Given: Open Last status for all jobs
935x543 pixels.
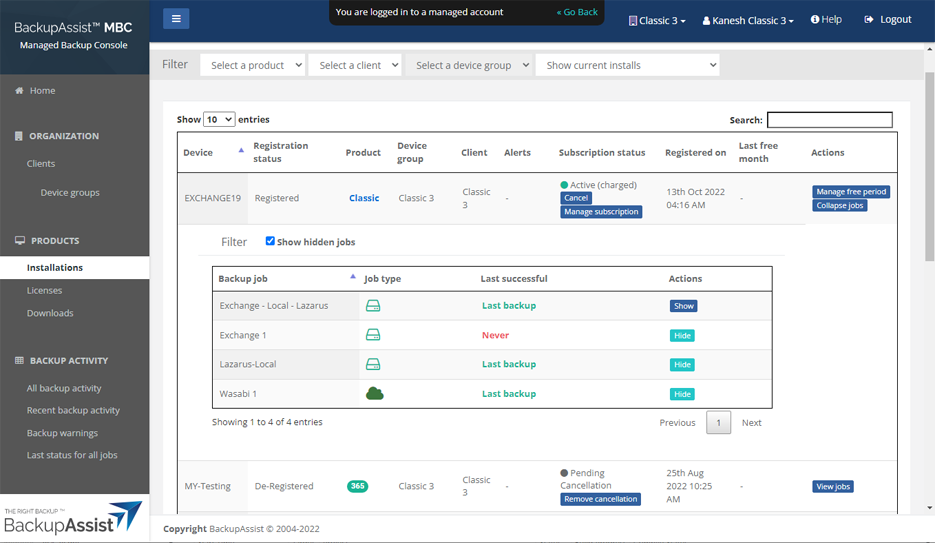Looking at the screenshot, I should click(x=72, y=455).
